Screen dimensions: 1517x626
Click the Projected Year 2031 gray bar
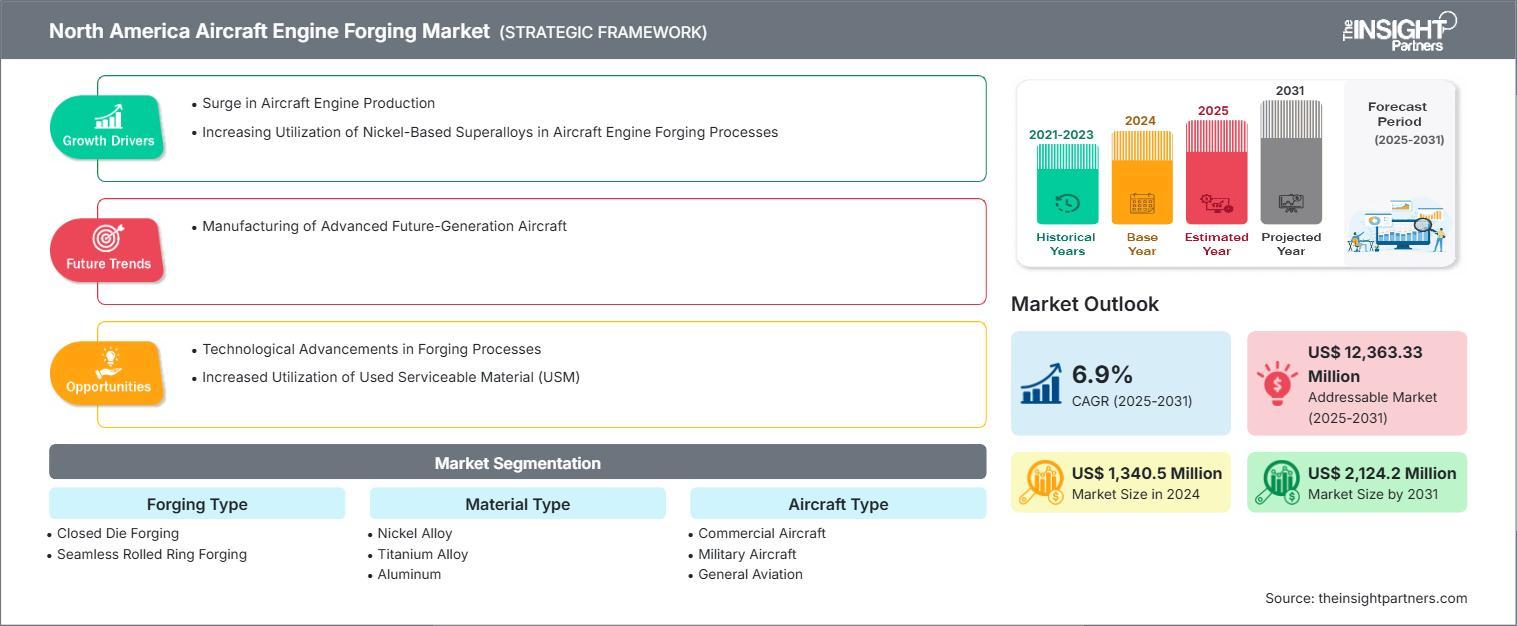[x=1291, y=162]
